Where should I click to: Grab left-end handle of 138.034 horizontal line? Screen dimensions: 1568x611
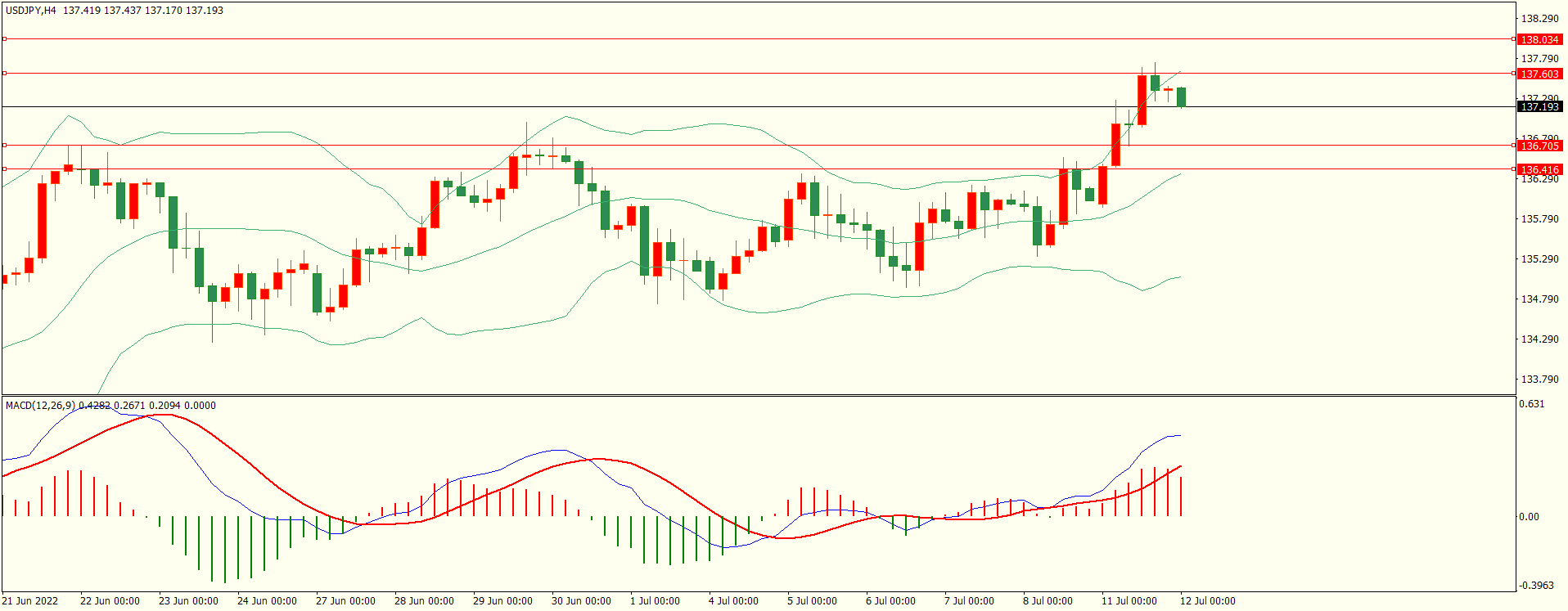pyautogui.click(x=4, y=38)
